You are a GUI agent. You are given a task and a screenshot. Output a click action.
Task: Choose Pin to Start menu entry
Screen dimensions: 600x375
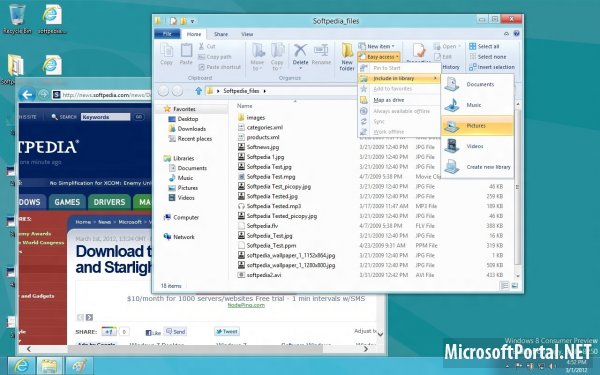pos(399,68)
